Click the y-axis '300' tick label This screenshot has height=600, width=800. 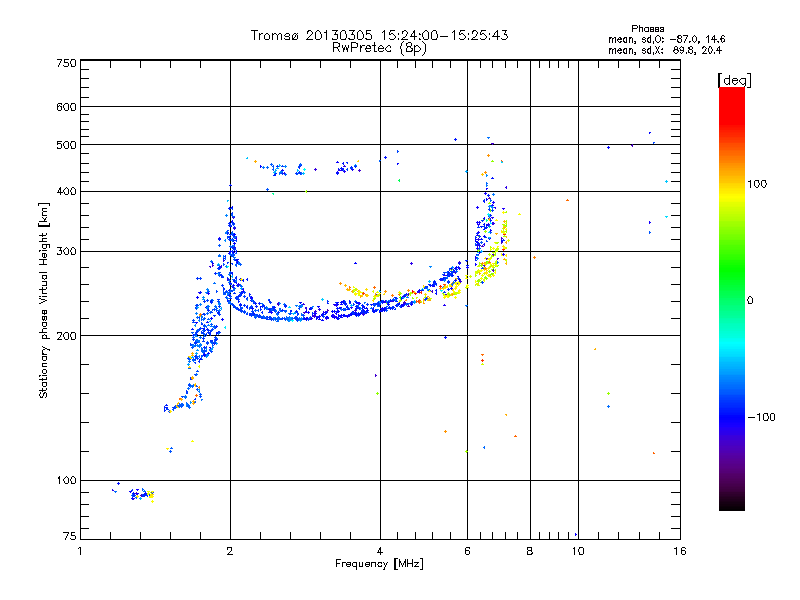tap(66, 252)
